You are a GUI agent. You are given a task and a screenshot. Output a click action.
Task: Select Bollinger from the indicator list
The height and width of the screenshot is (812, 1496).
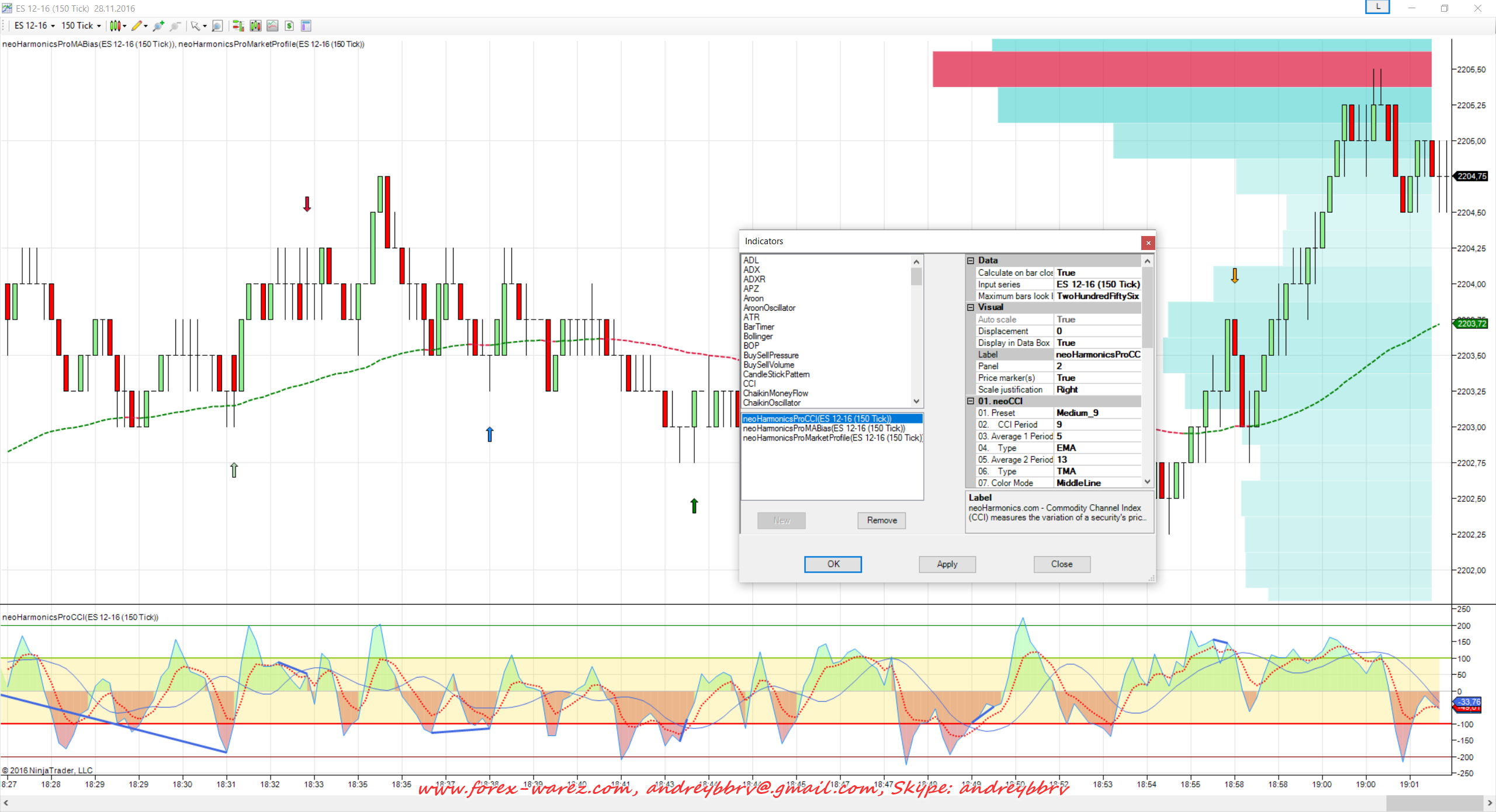click(x=758, y=336)
